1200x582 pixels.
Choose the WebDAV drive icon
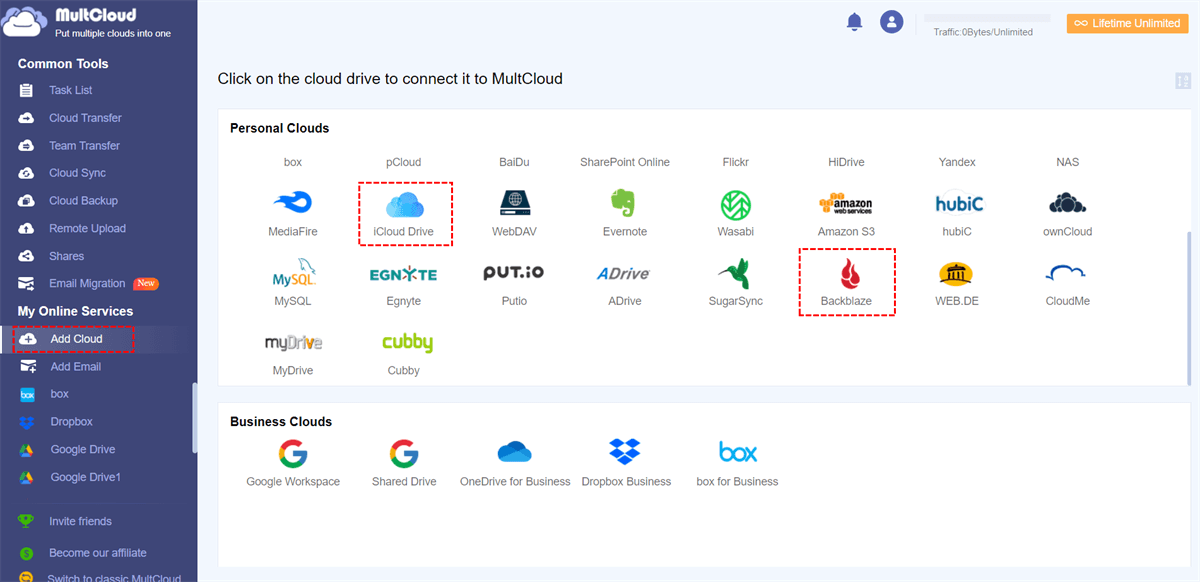click(x=516, y=204)
